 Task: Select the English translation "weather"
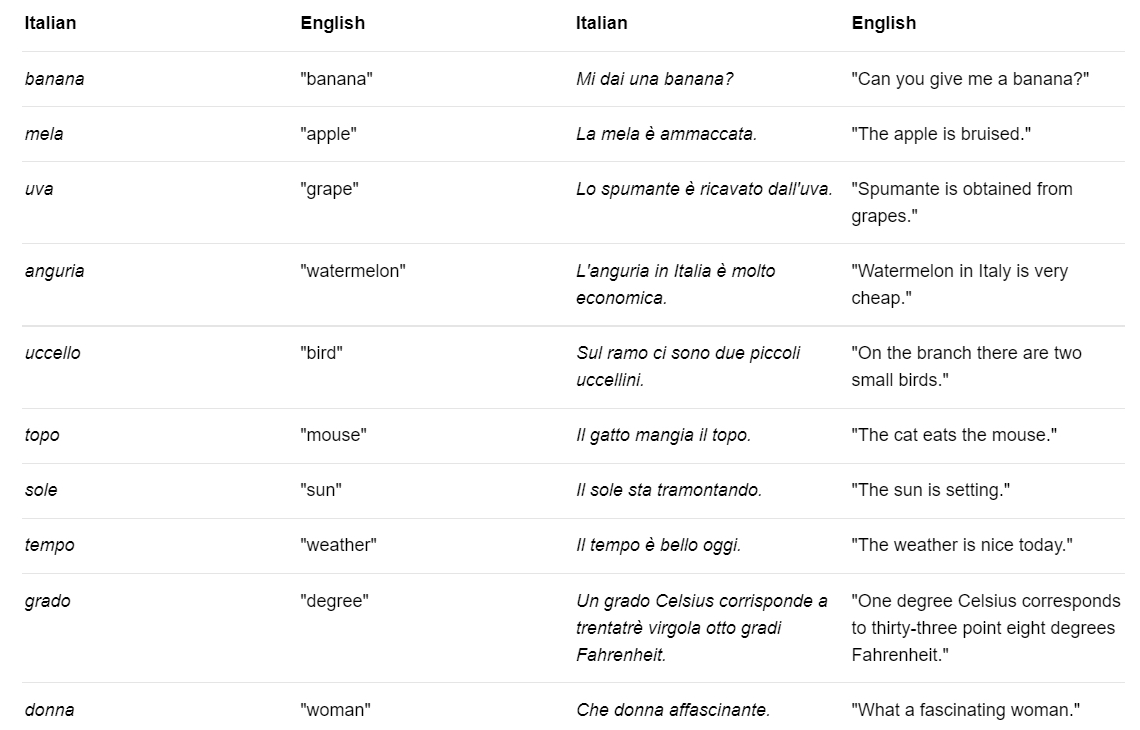pyautogui.click(x=338, y=545)
